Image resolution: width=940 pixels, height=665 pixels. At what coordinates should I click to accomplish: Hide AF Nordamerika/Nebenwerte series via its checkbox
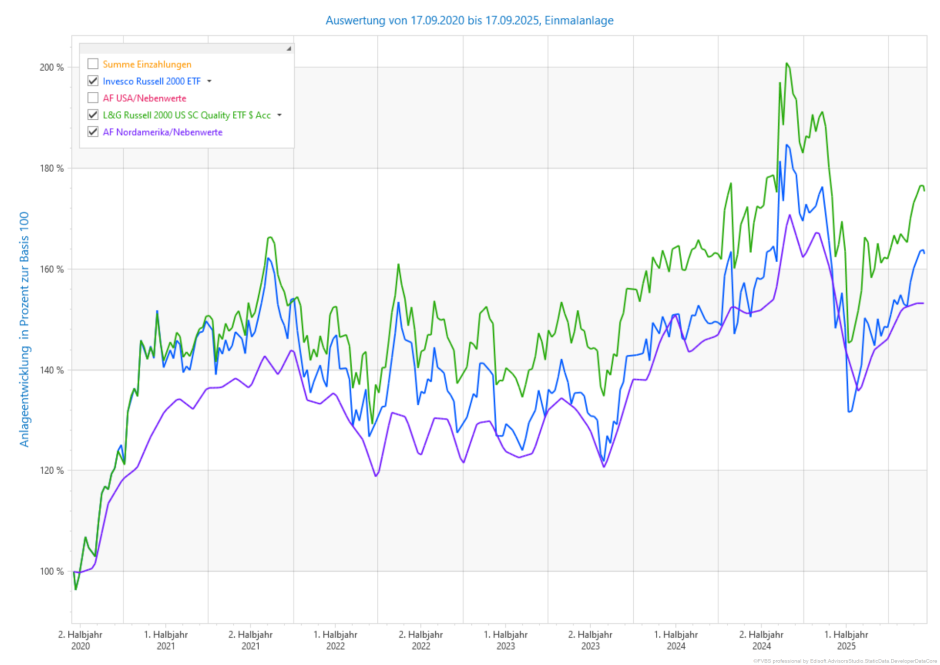[93, 132]
